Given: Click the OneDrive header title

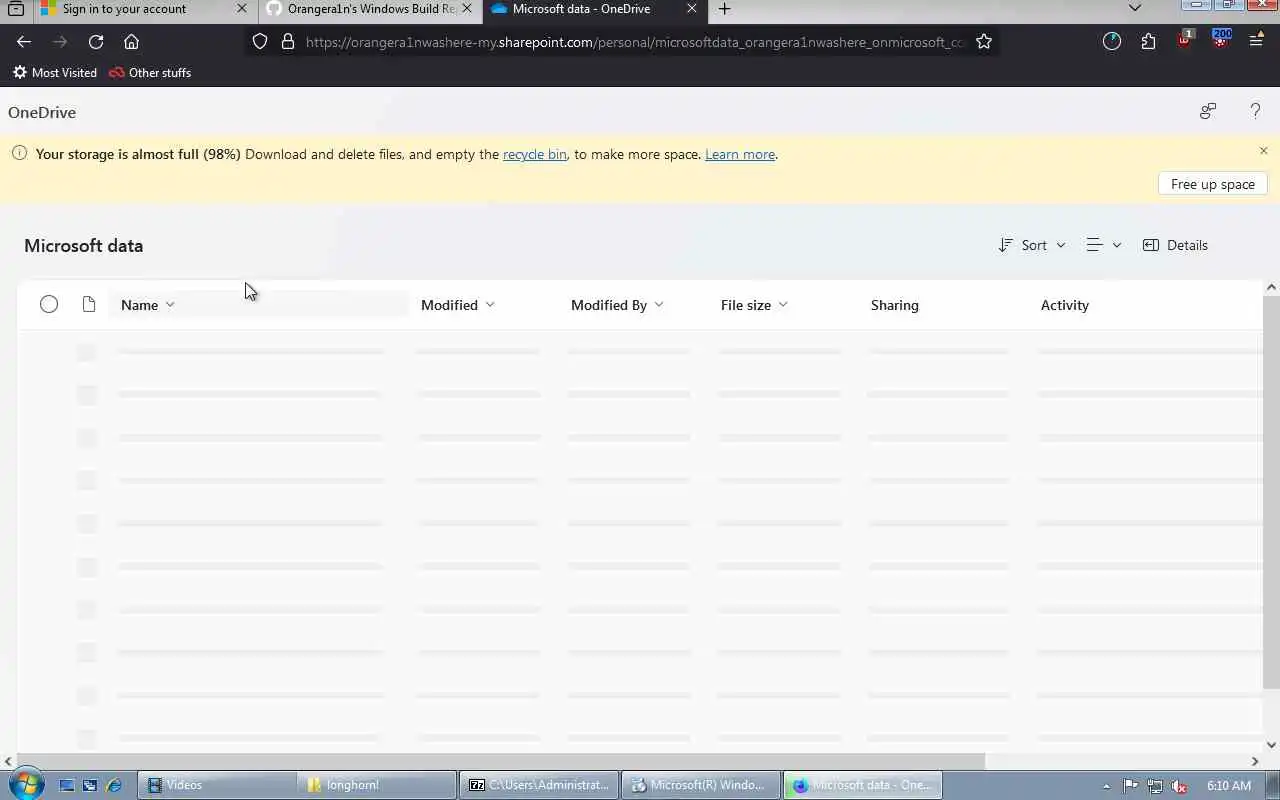Looking at the screenshot, I should 42,112.
